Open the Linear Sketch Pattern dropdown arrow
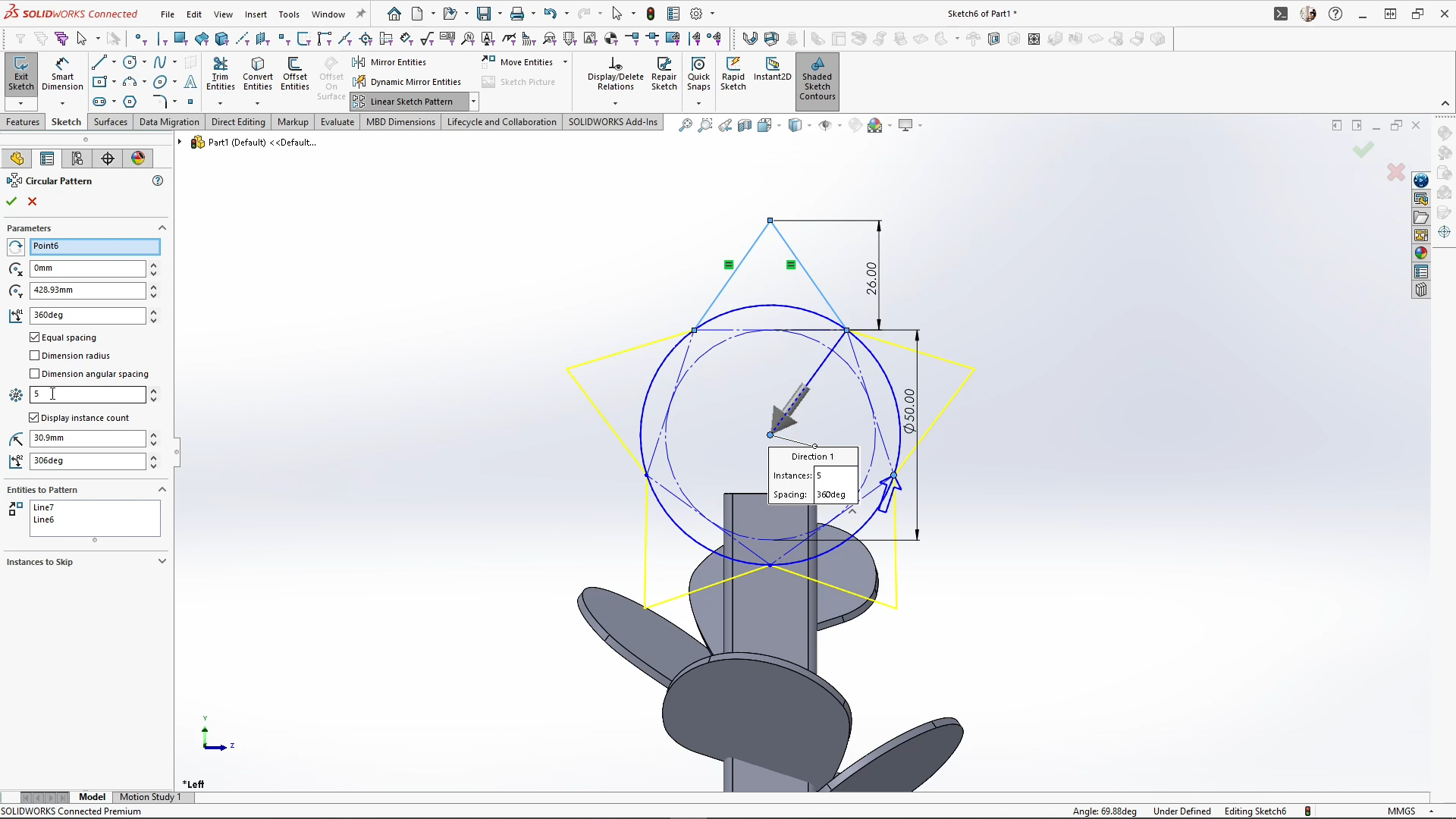The width and height of the screenshot is (1456, 819). [473, 102]
